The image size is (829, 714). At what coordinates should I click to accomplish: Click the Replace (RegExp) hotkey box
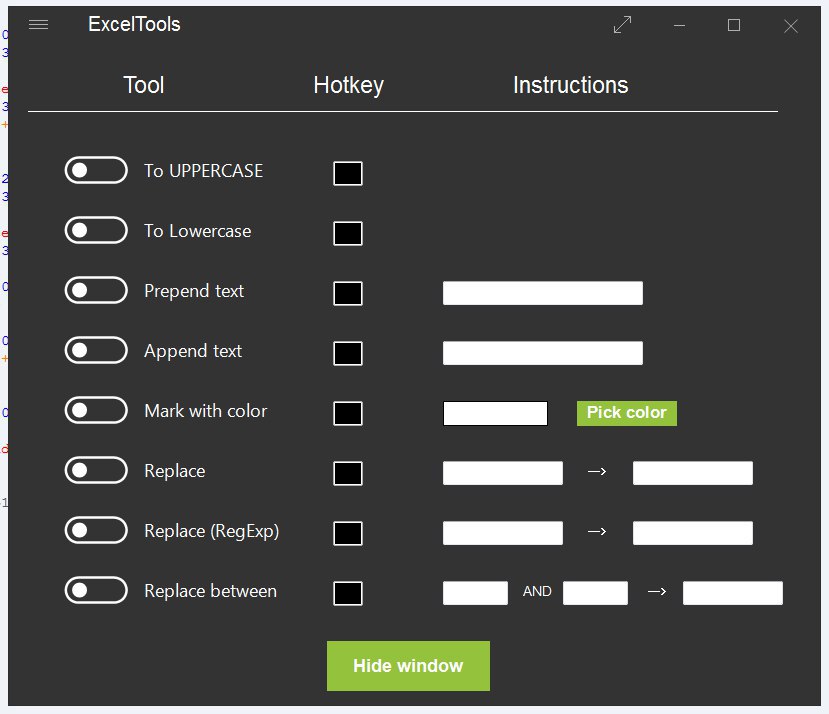click(x=348, y=533)
